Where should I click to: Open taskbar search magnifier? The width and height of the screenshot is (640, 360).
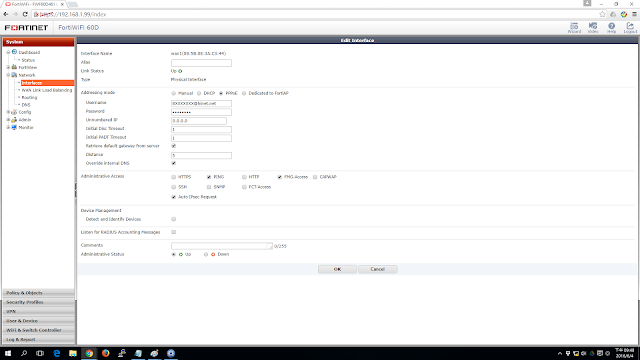point(24,353)
